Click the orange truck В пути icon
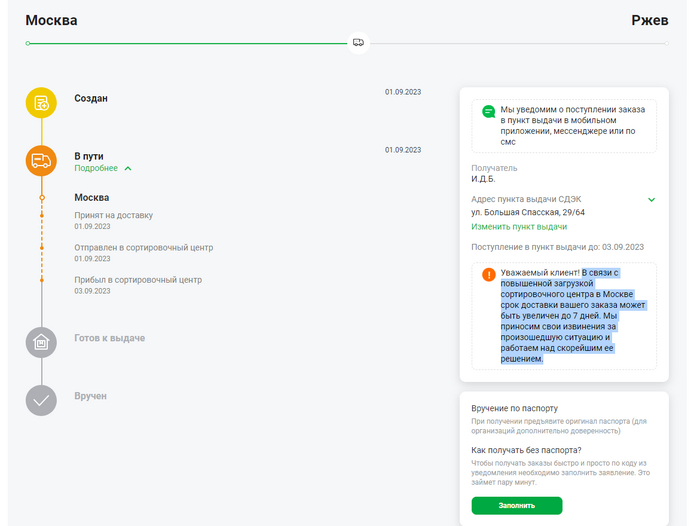Image resolution: width=700 pixels, height=526 pixels. click(41, 160)
